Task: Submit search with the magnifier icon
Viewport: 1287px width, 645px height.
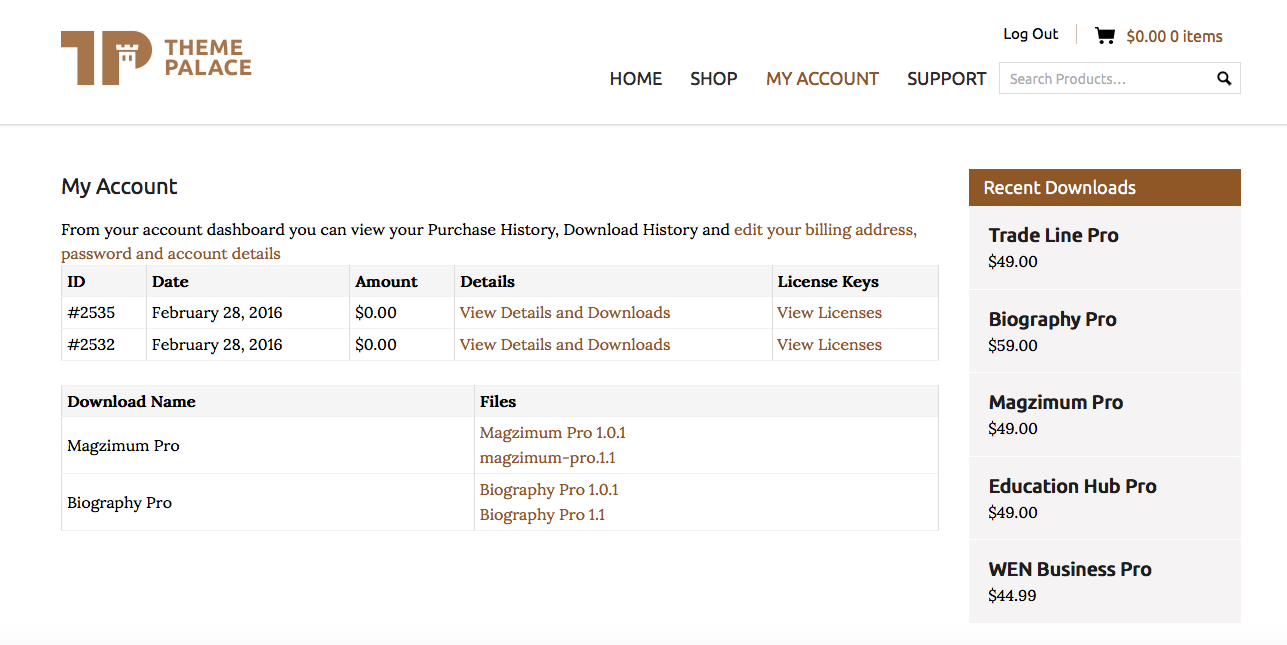Action: pyautogui.click(x=1224, y=79)
